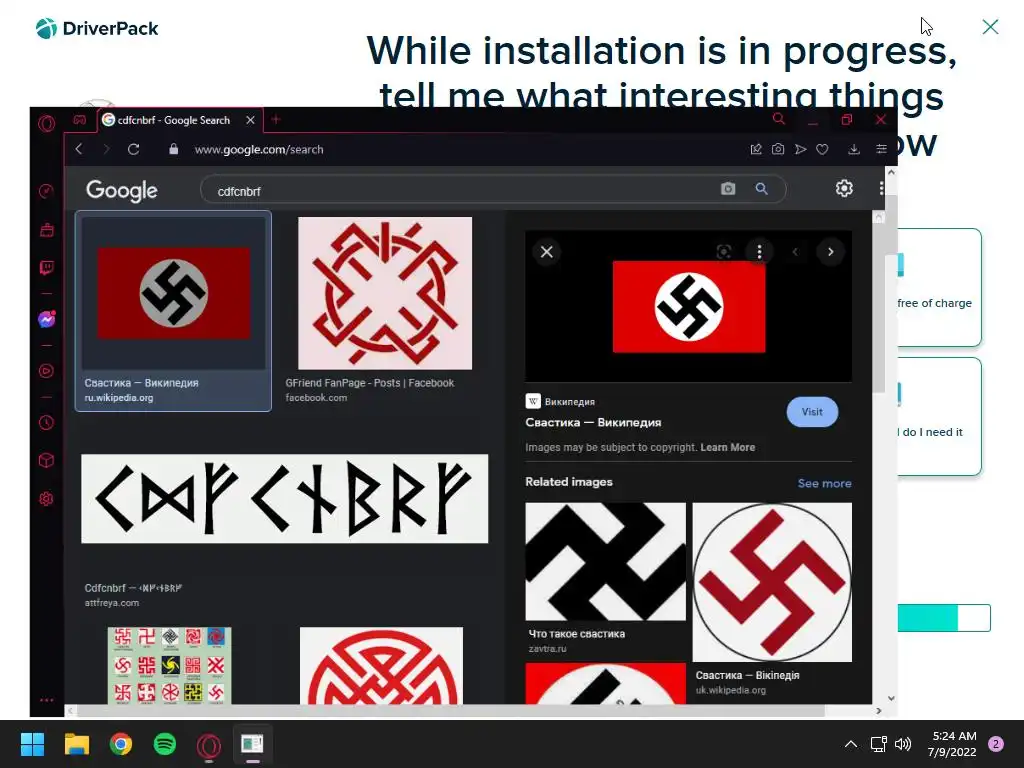
Task: Click the snapshot camera icon in address bar
Action: [x=778, y=149]
